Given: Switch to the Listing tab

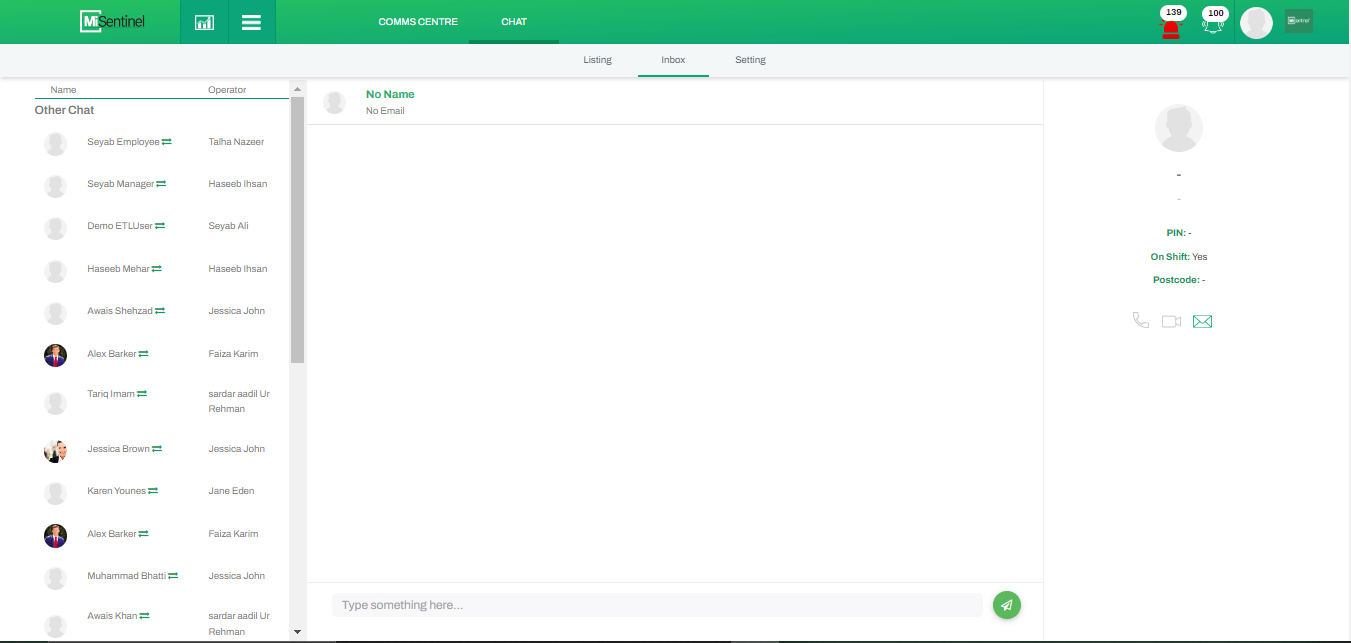Looking at the screenshot, I should tap(597, 60).
